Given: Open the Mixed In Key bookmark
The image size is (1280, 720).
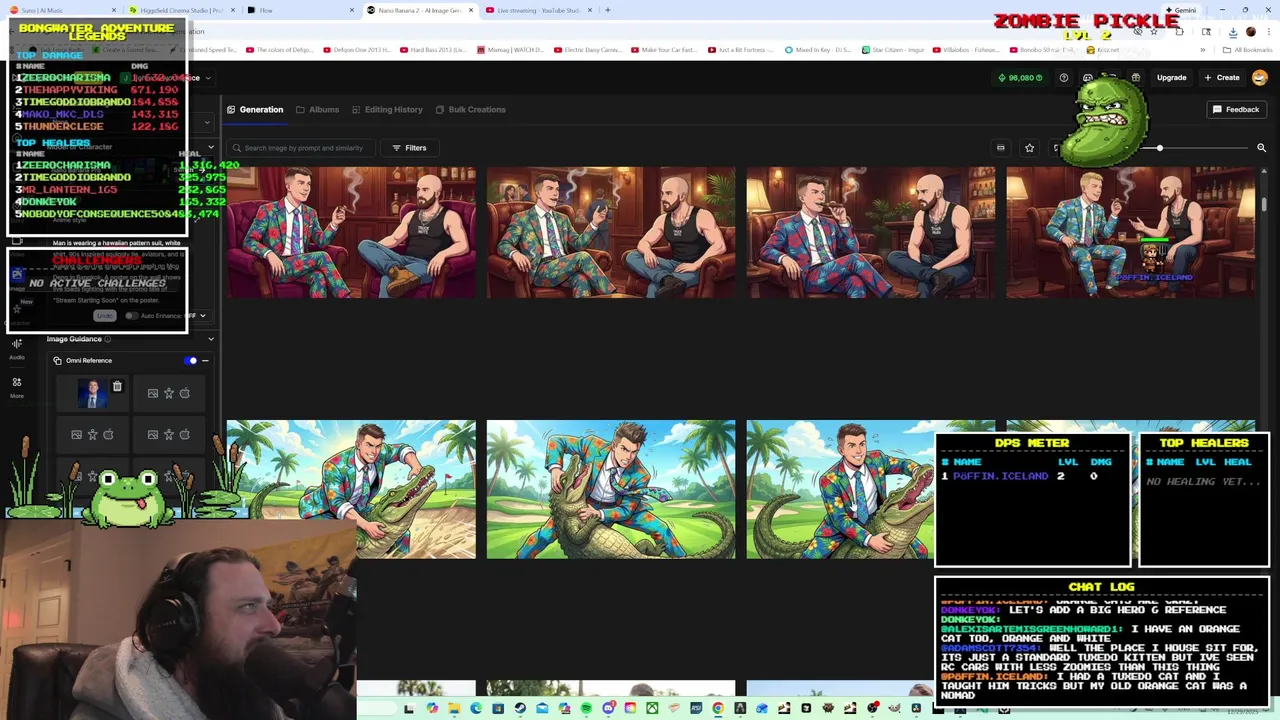Looking at the screenshot, I should pos(817,49).
